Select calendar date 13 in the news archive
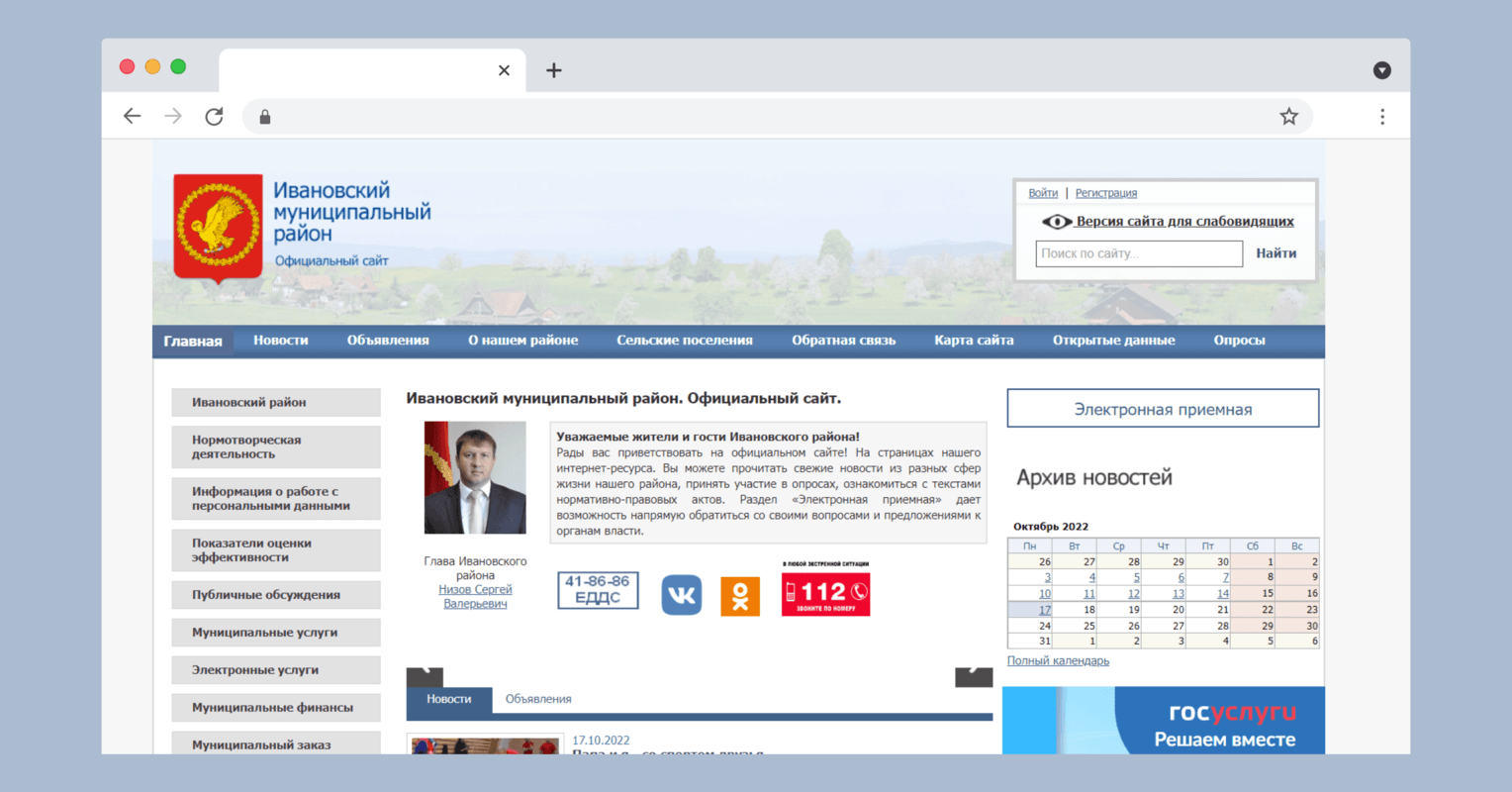The width and height of the screenshot is (1512, 792). coord(1178,593)
